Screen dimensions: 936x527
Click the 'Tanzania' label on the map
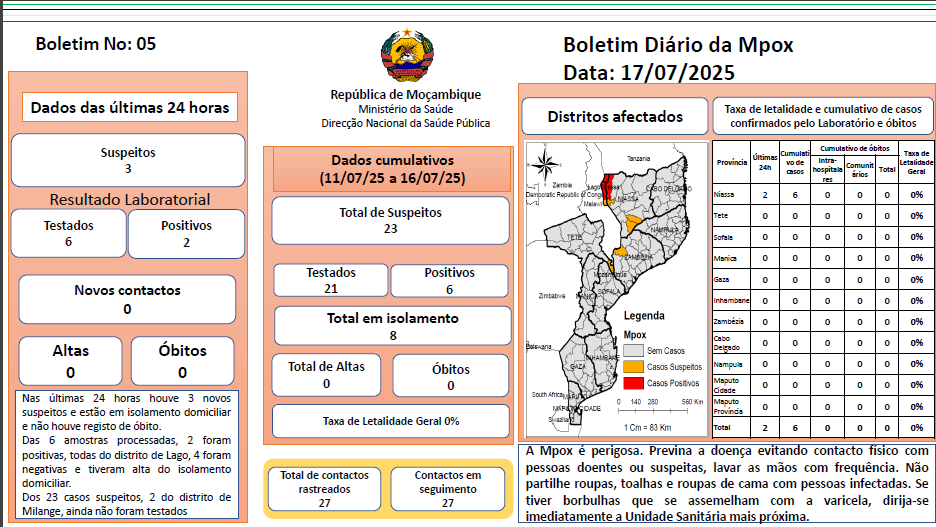tap(638, 159)
